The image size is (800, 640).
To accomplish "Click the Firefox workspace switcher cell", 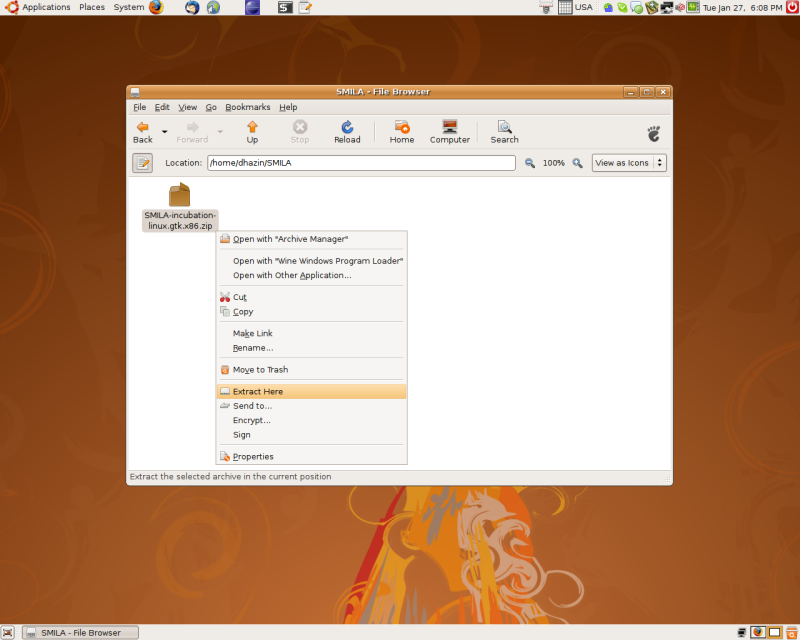I will [758, 632].
